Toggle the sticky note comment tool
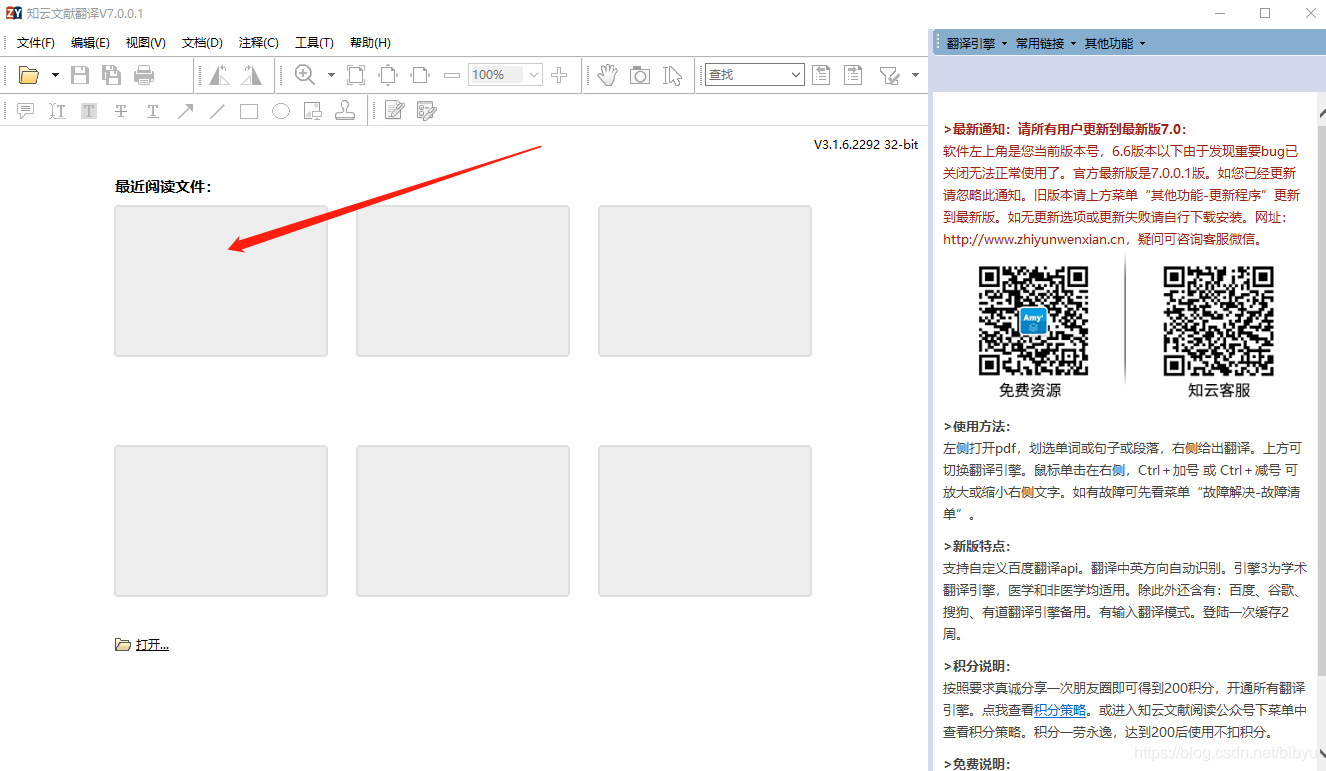The image size is (1326, 771). 25,110
